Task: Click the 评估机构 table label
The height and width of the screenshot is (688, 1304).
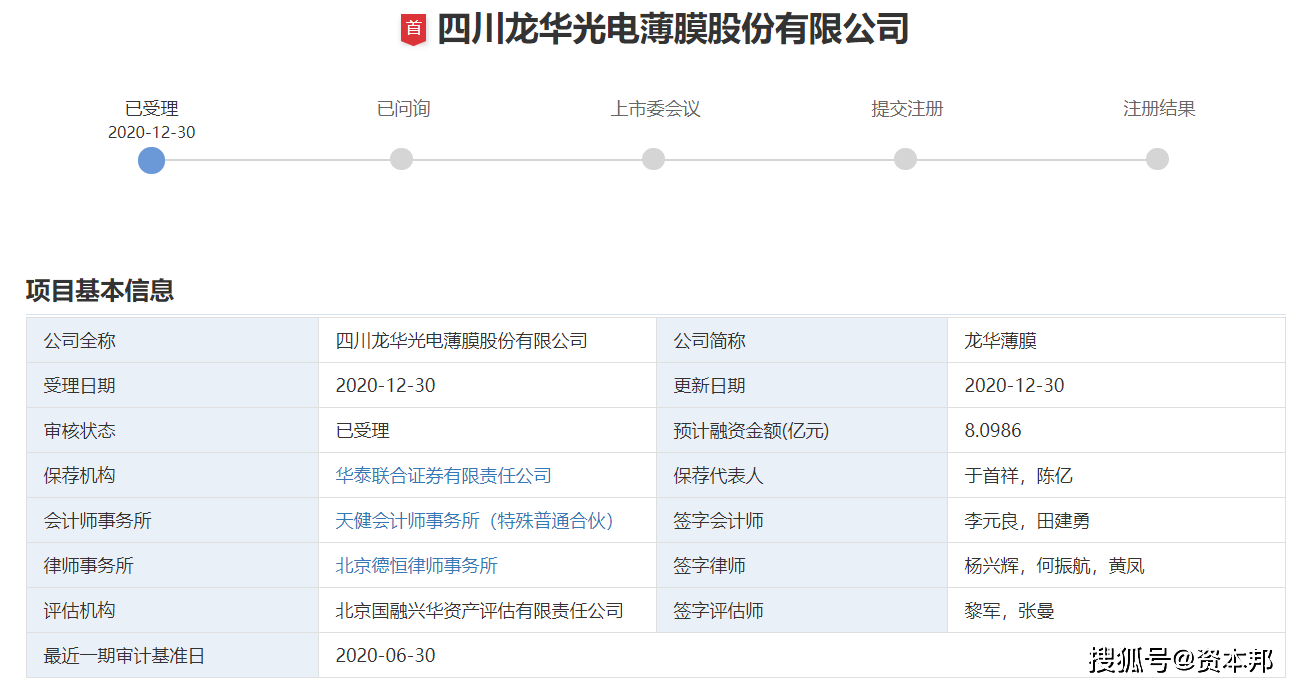Action: [x=80, y=611]
